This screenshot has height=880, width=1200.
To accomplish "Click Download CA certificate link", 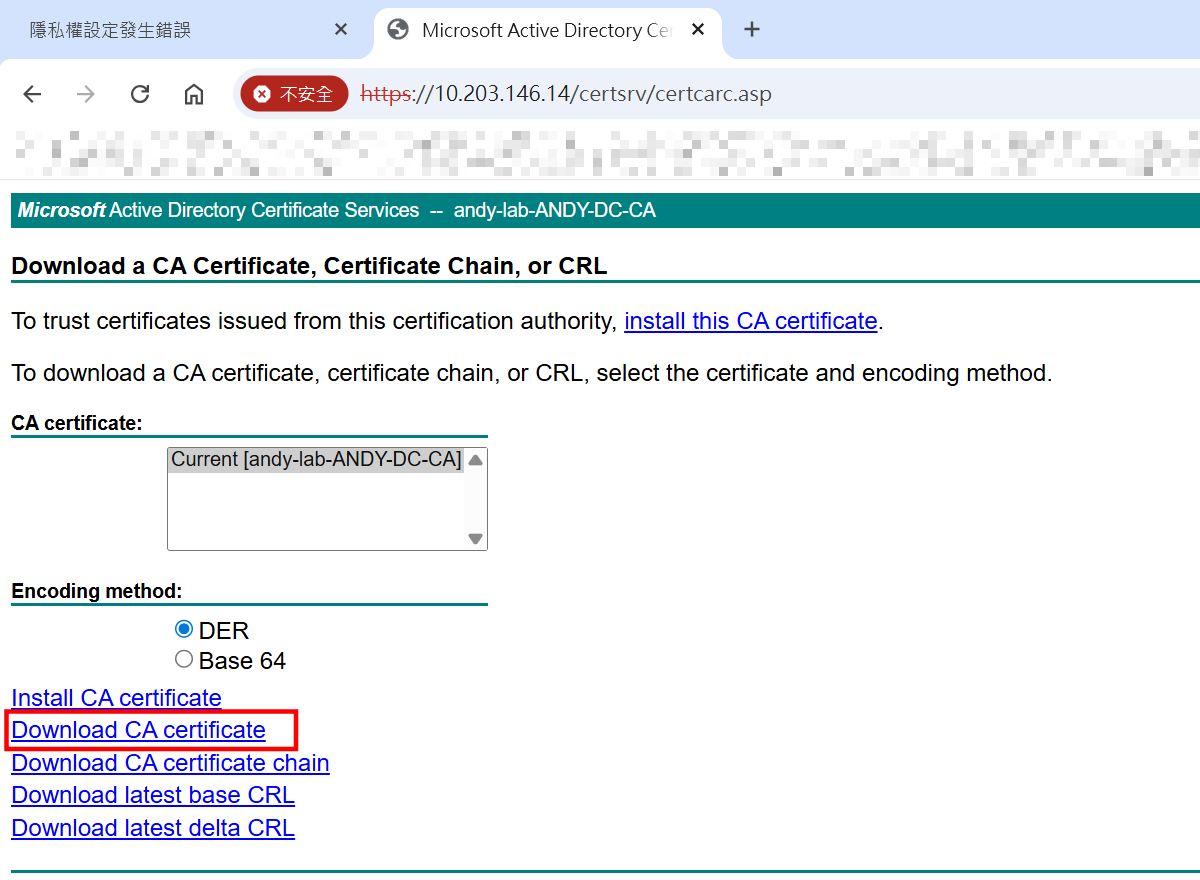I will tap(139, 730).
